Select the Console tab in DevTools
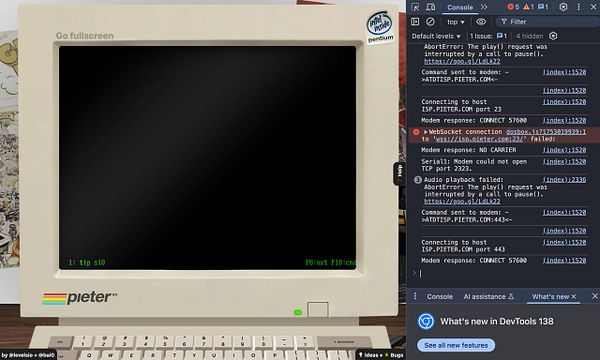 (x=460, y=7)
